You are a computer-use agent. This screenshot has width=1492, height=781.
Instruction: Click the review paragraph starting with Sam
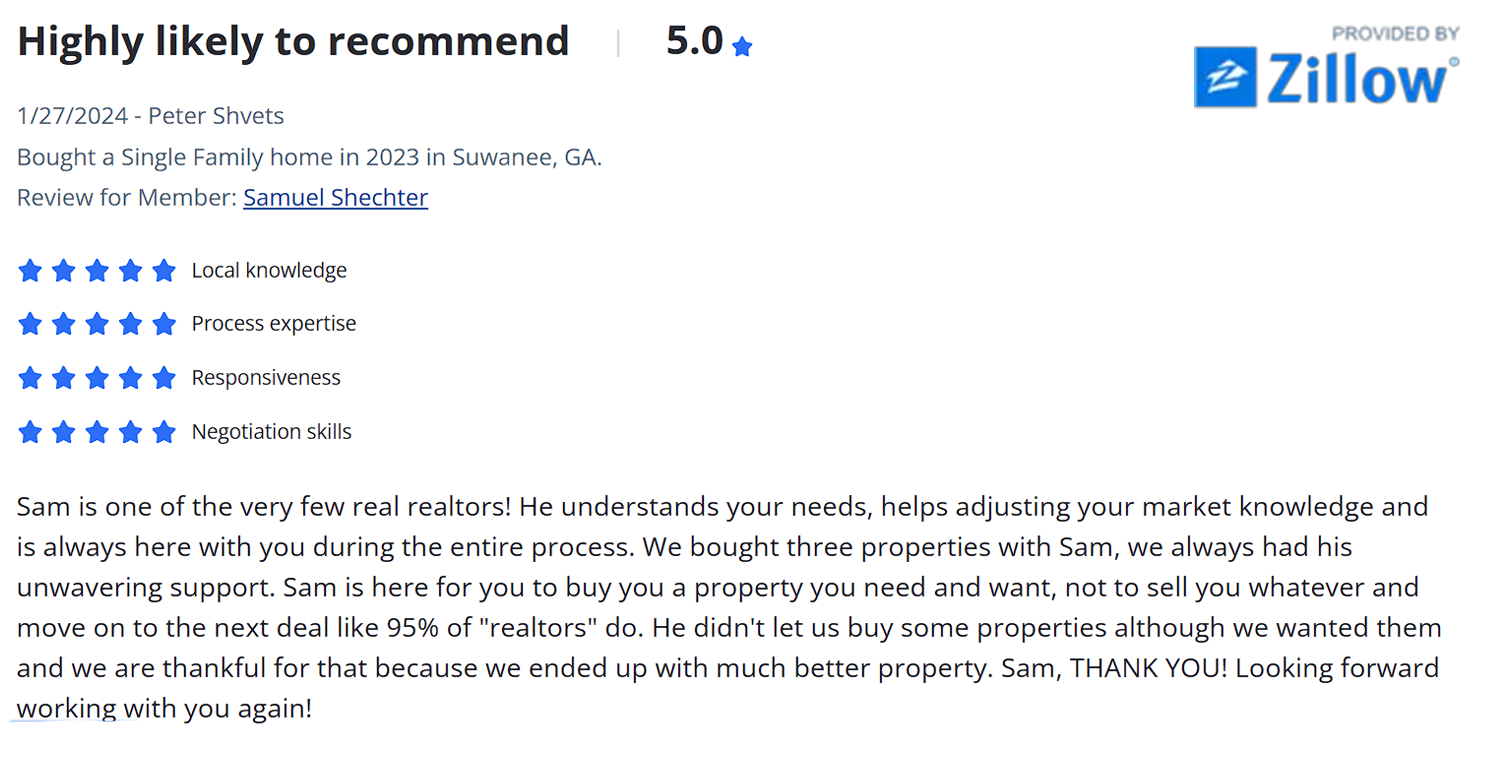click(x=729, y=607)
